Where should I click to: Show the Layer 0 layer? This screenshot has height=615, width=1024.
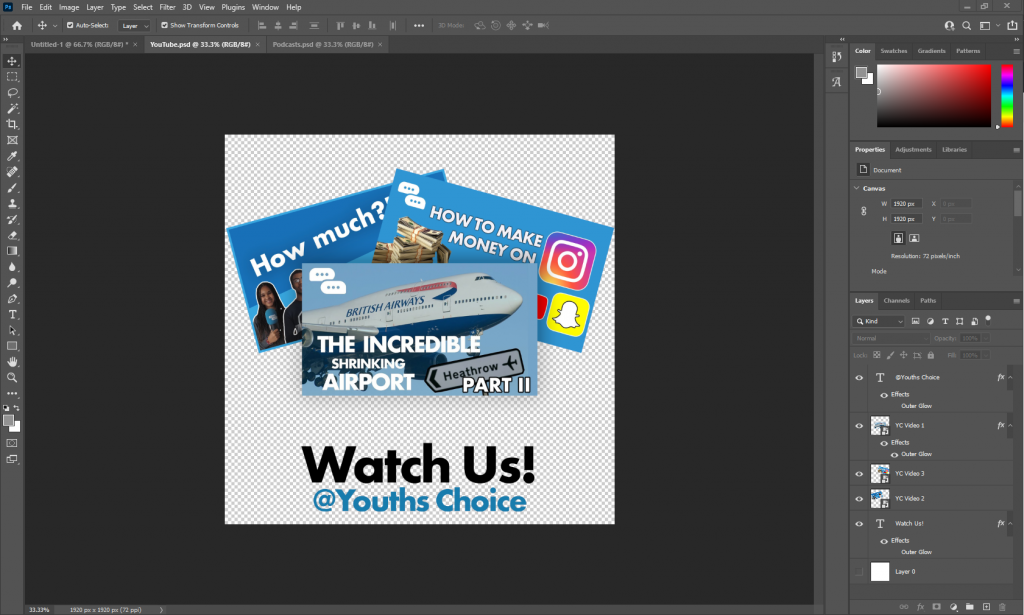(858, 572)
